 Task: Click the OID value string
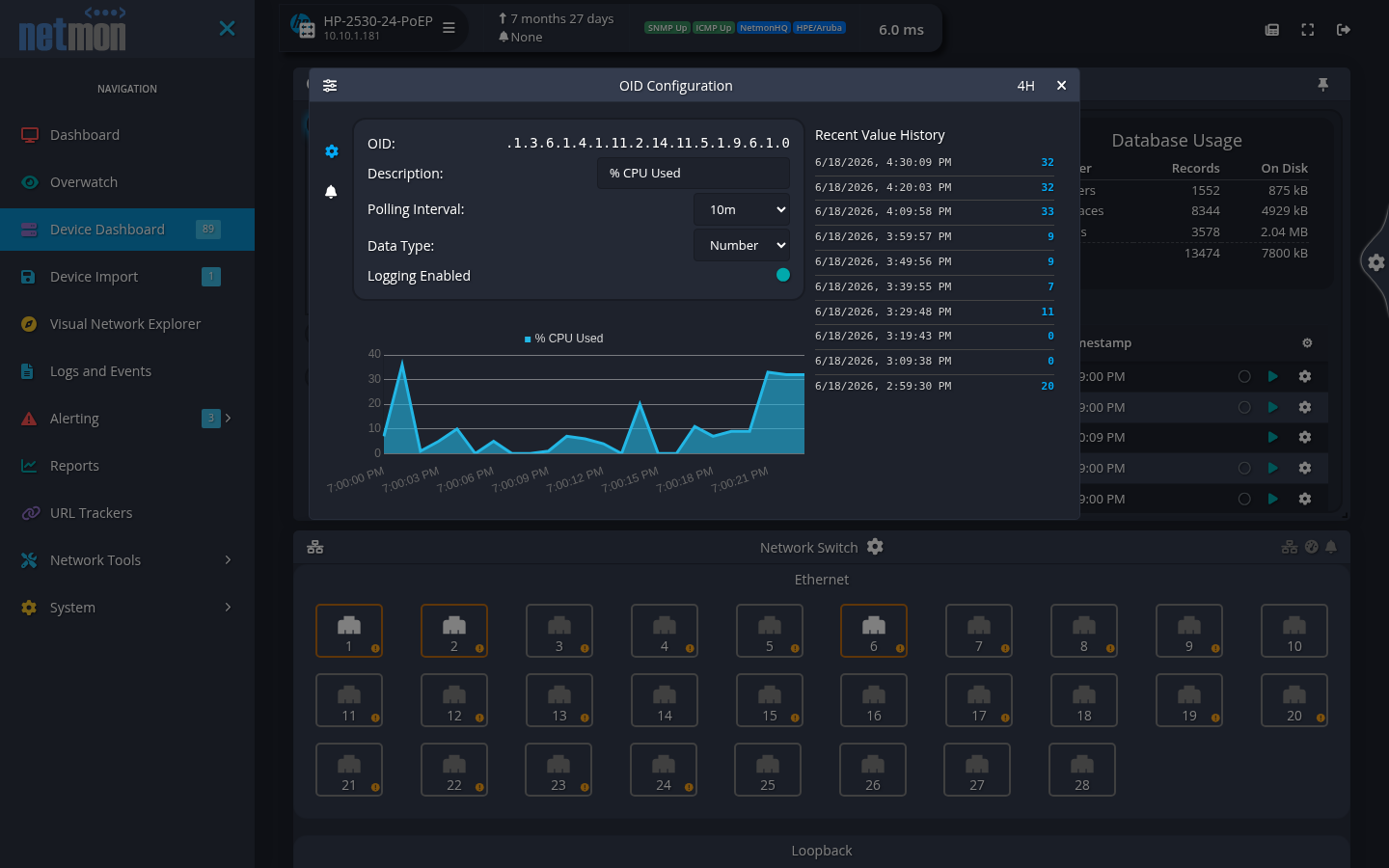tap(648, 143)
